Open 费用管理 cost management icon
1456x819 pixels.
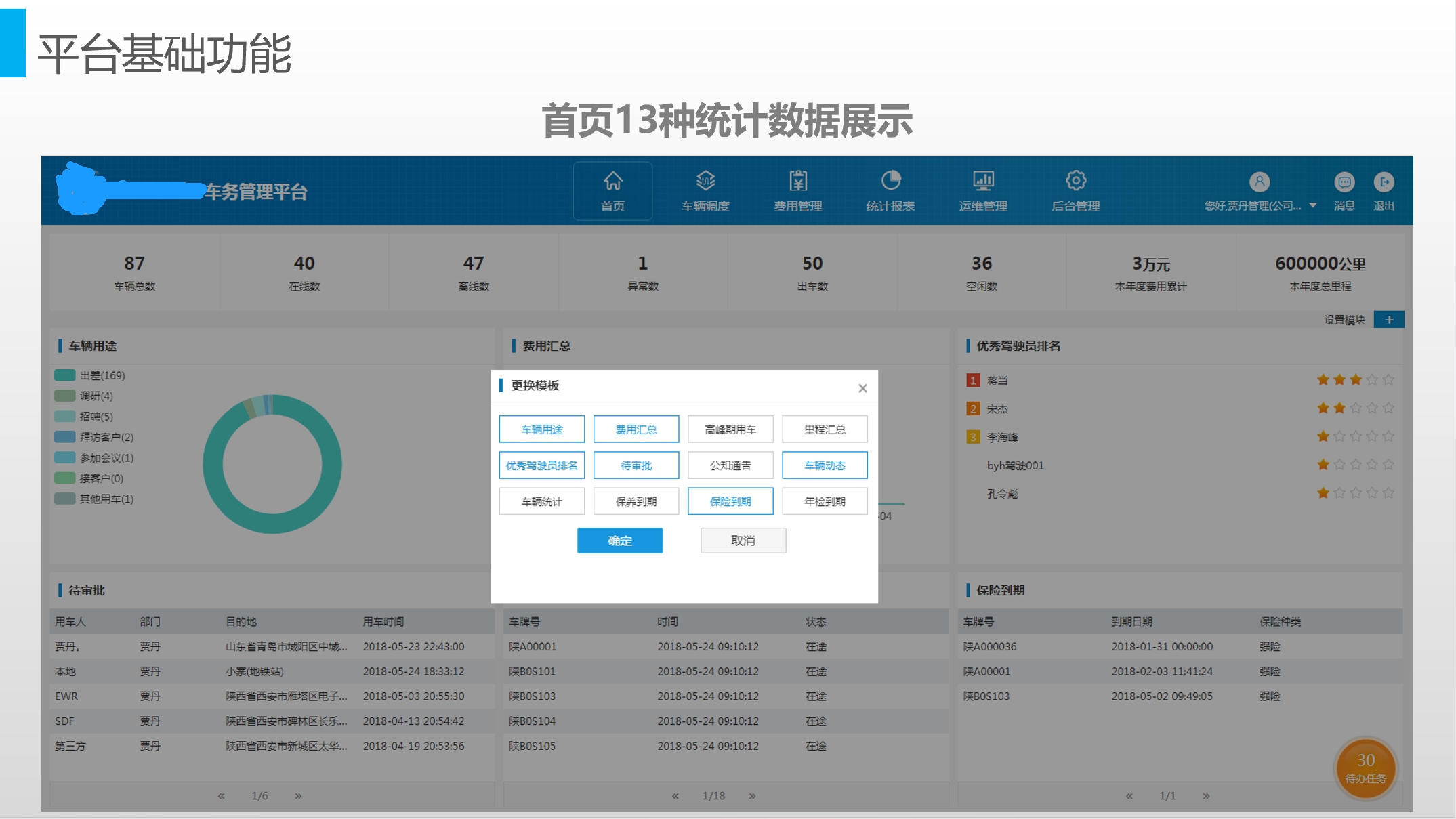click(798, 182)
